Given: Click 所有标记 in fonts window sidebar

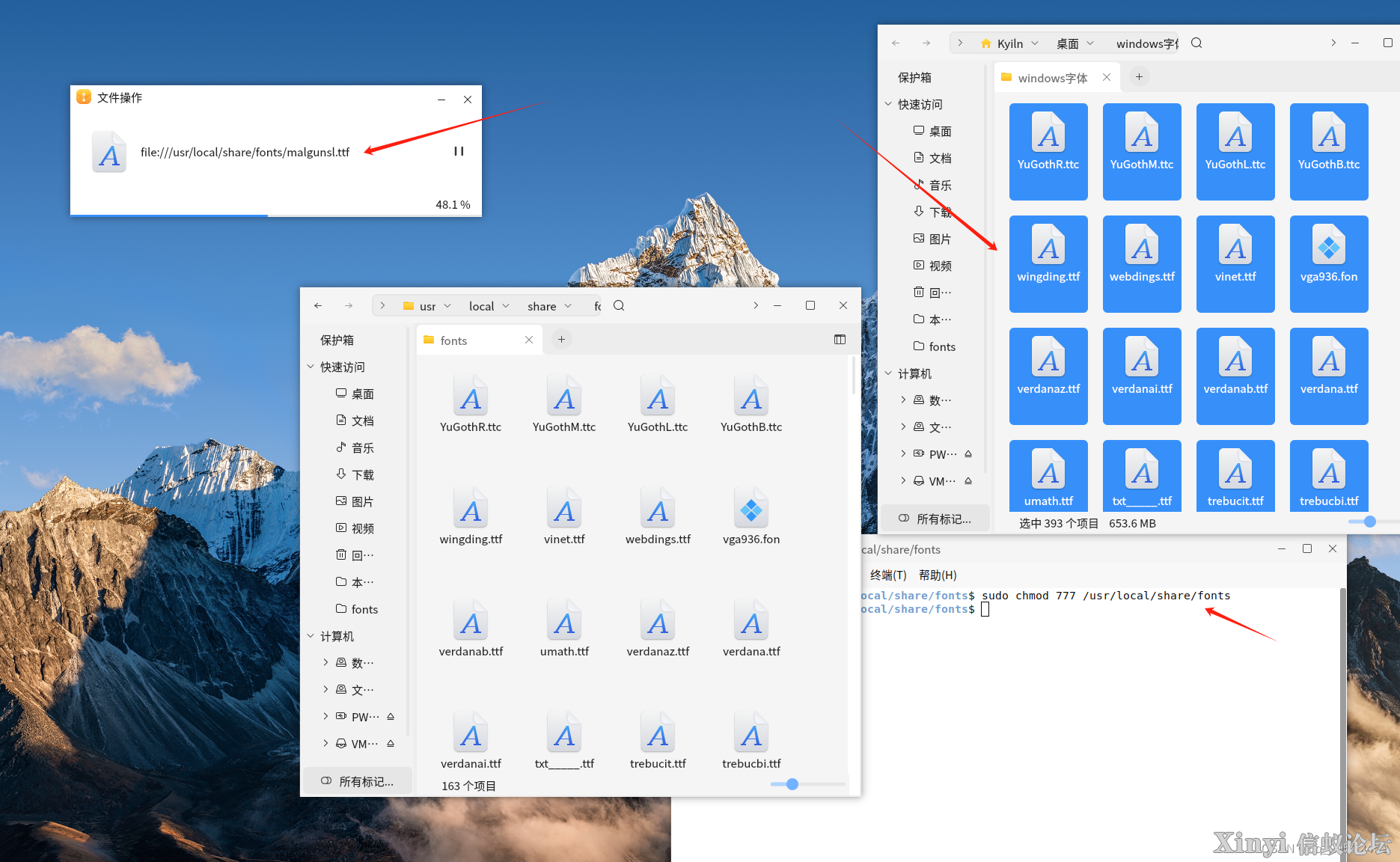Looking at the screenshot, I should pyautogui.click(x=357, y=781).
